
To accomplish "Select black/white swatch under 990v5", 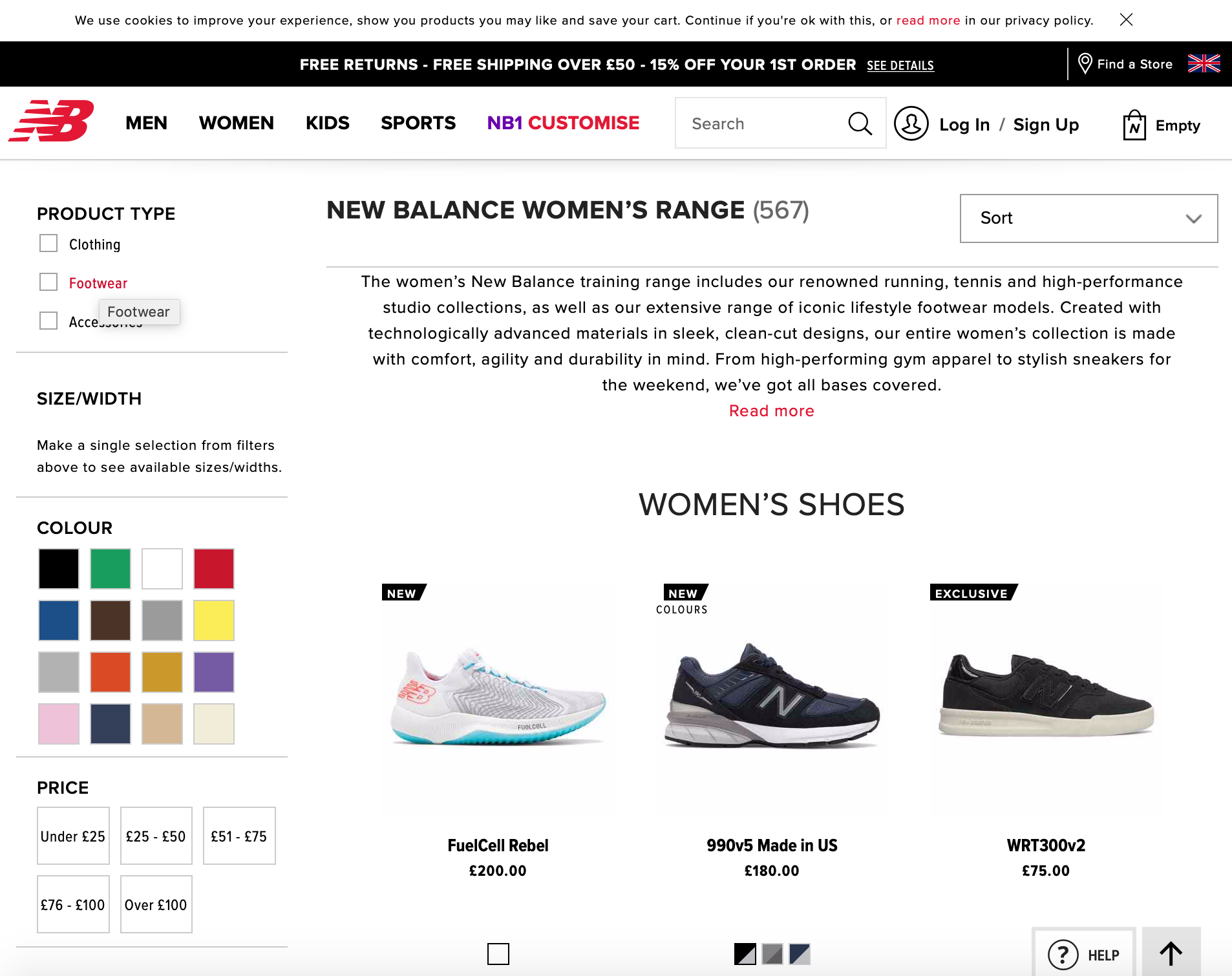I will point(745,953).
